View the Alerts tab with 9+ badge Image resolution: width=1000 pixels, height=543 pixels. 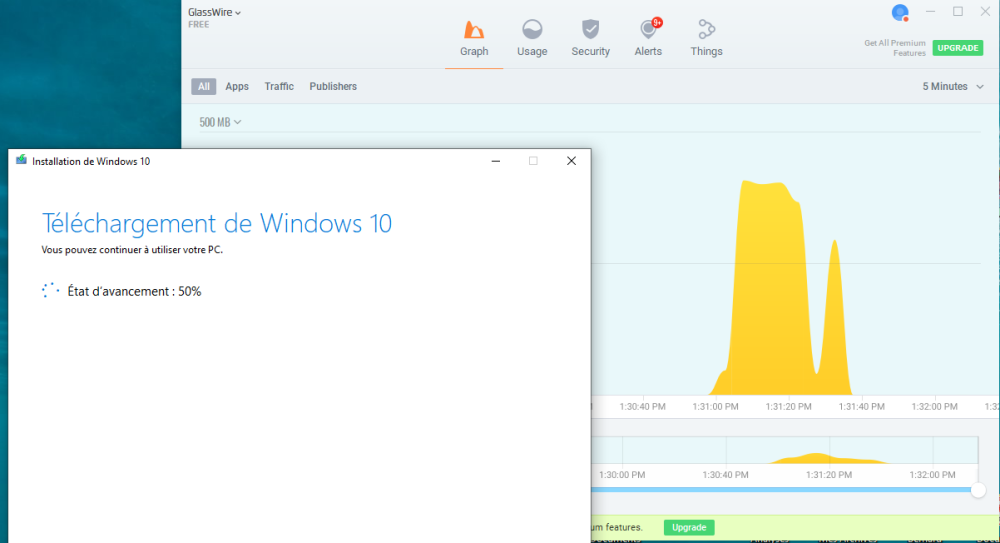click(x=648, y=40)
